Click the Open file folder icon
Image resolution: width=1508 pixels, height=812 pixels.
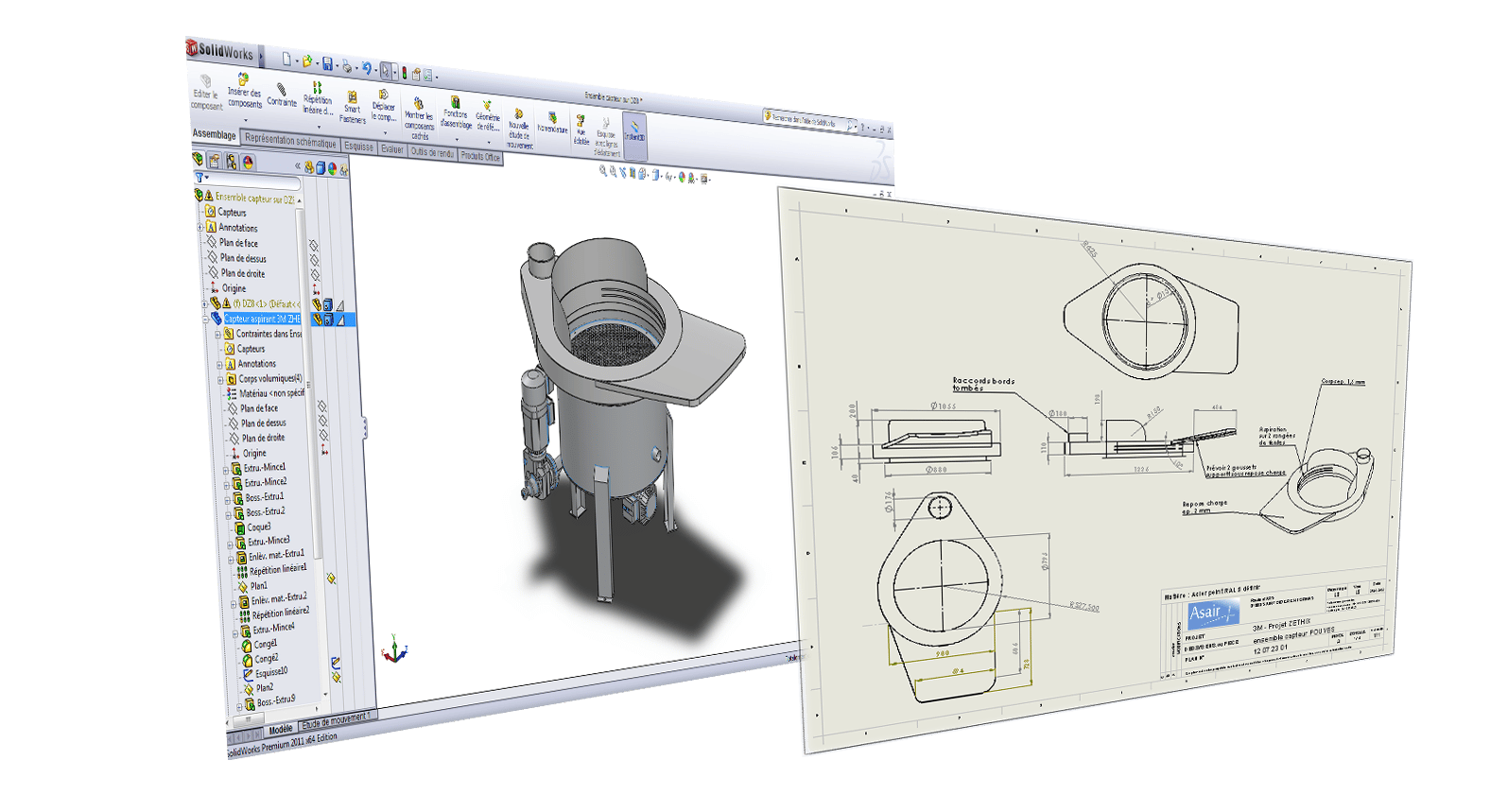point(306,61)
